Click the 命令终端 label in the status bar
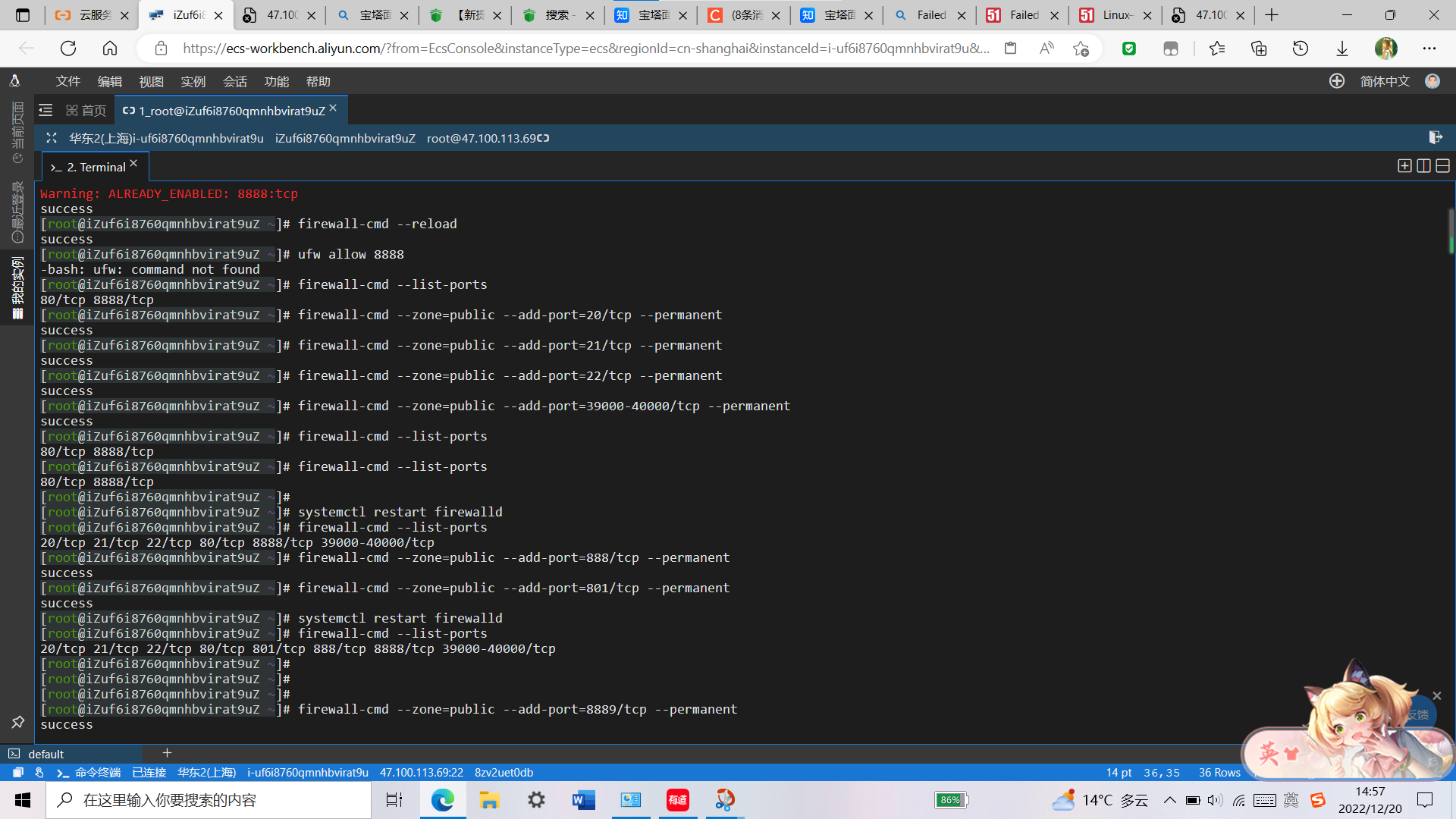The image size is (1456, 819). (98, 773)
